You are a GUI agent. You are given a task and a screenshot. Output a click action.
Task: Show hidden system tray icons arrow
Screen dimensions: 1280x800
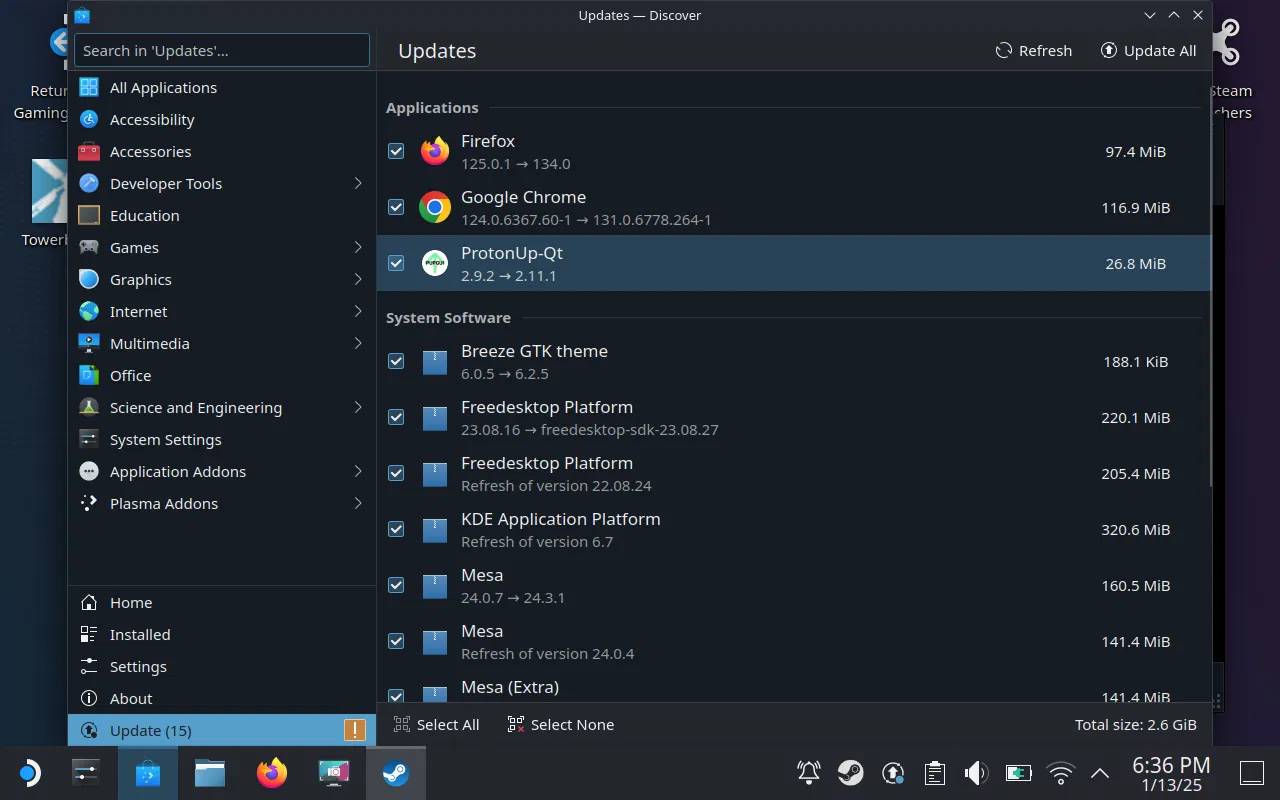(x=1100, y=773)
